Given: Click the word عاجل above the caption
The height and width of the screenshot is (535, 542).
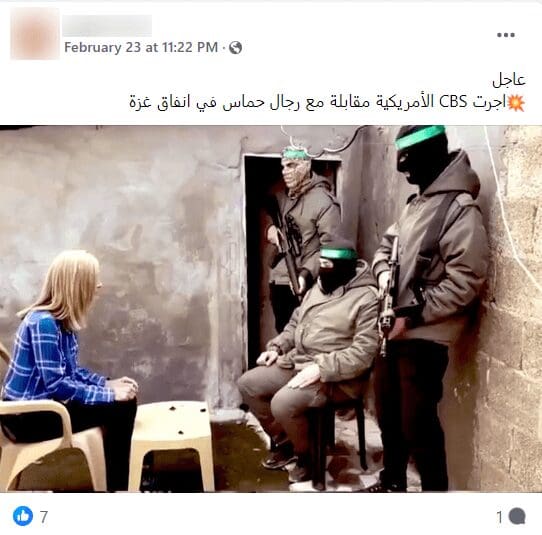Looking at the screenshot, I should [x=509, y=80].
